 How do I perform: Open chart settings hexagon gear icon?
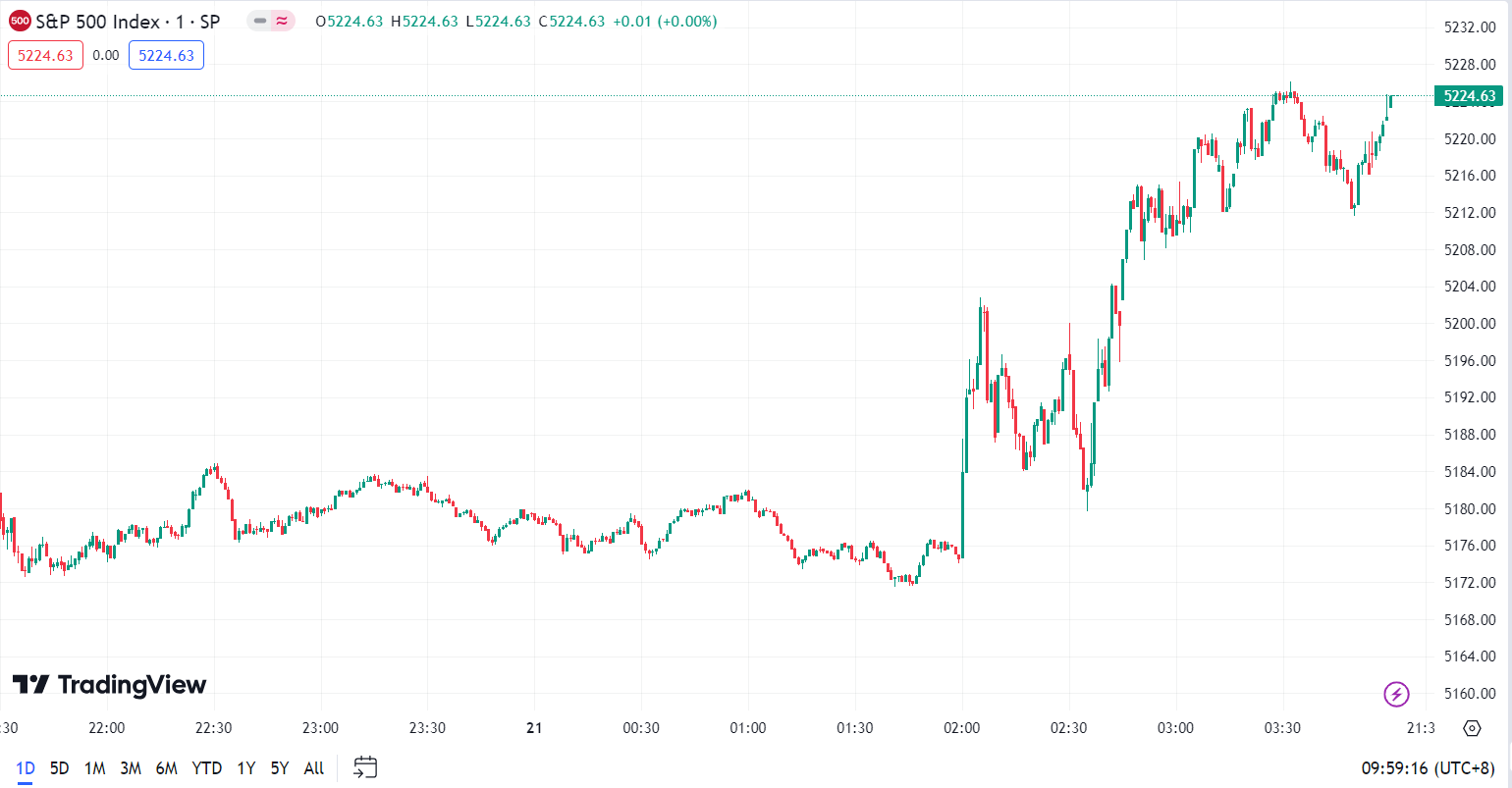coord(1472,728)
